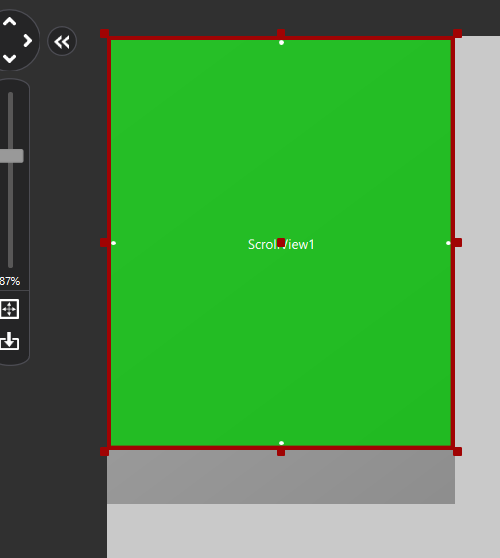Image resolution: width=500 pixels, height=558 pixels.
Task: Collapse panel with double chevron button
Action: tap(62, 42)
